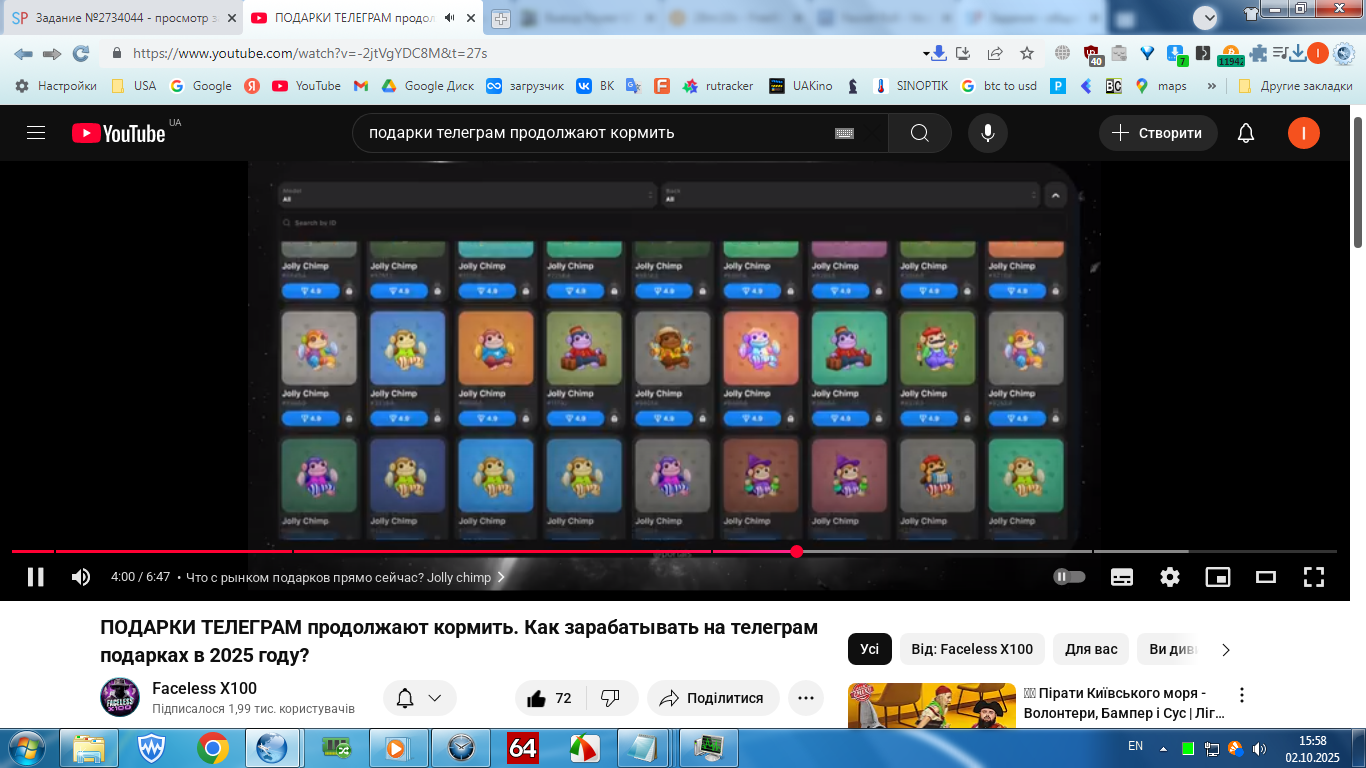Click the video progress bar scrubber
This screenshot has width=1366, height=768.
(x=797, y=551)
